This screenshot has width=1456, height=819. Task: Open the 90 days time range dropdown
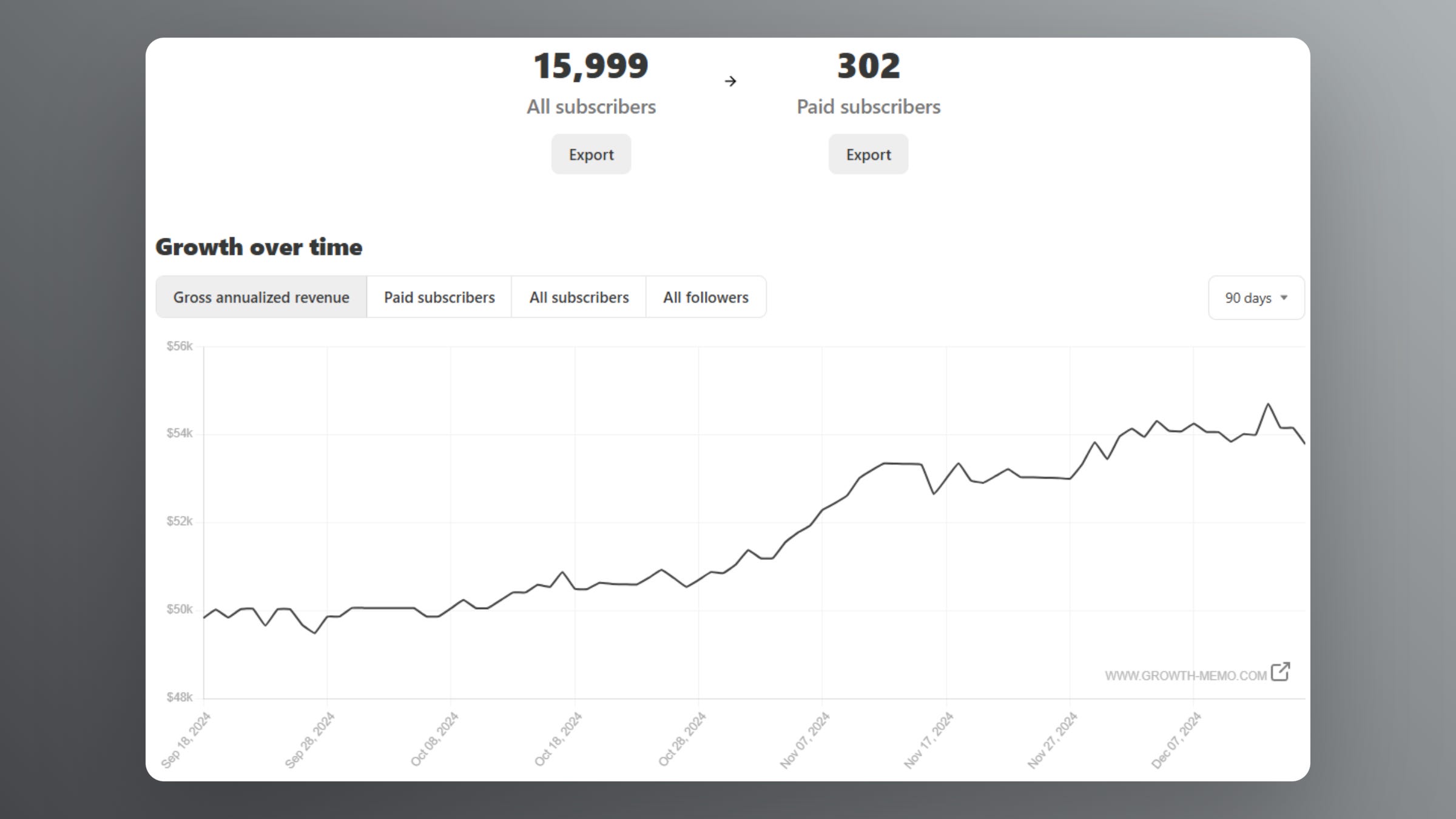click(x=1256, y=298)
